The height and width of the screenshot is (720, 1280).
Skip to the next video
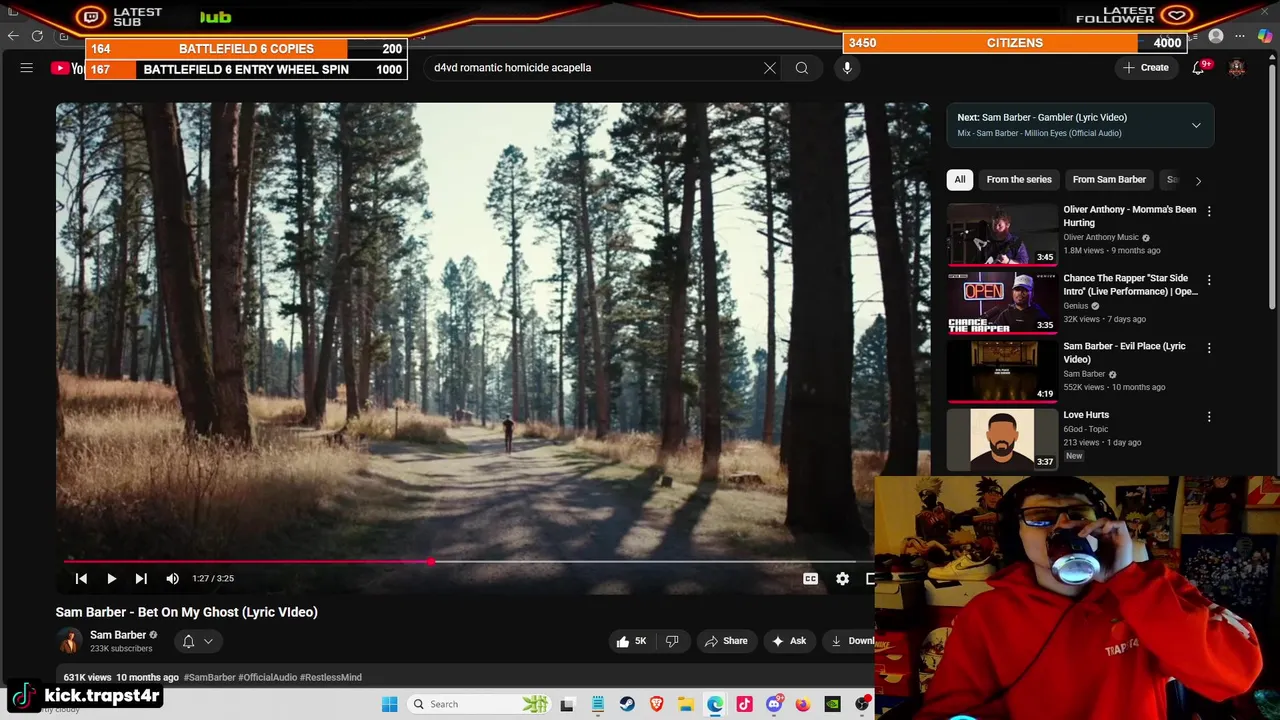[x=141, y=578]
